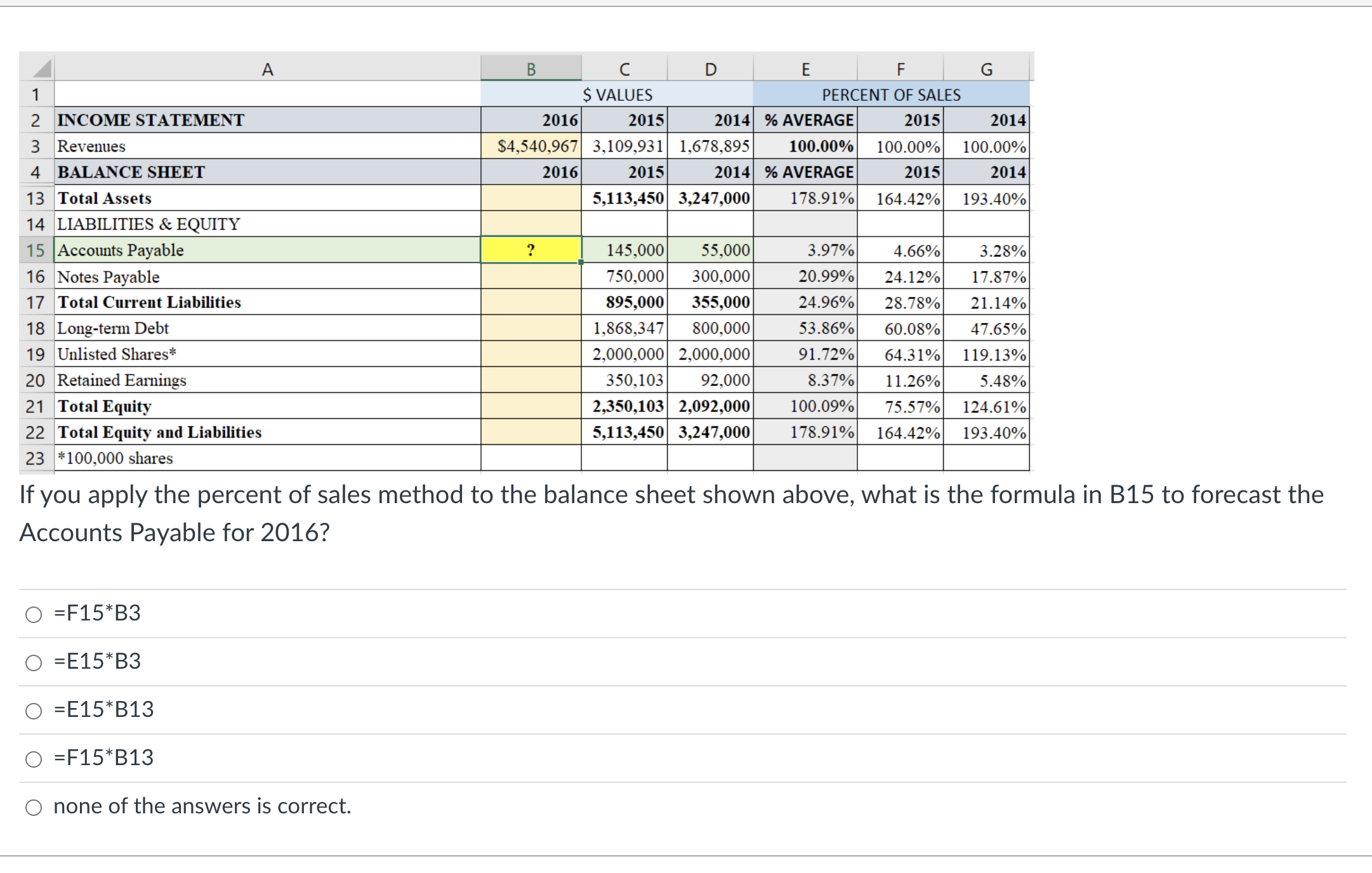Click the 53.86% long-term debt average
This screenshot has width=1372, height=873.
tap(805, 328)
